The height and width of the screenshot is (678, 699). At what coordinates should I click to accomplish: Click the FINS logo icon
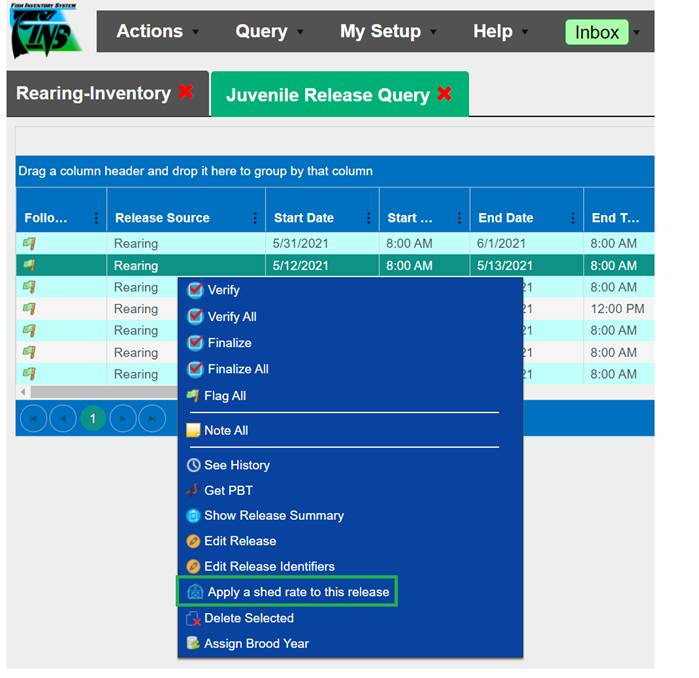tap(45, 31)
